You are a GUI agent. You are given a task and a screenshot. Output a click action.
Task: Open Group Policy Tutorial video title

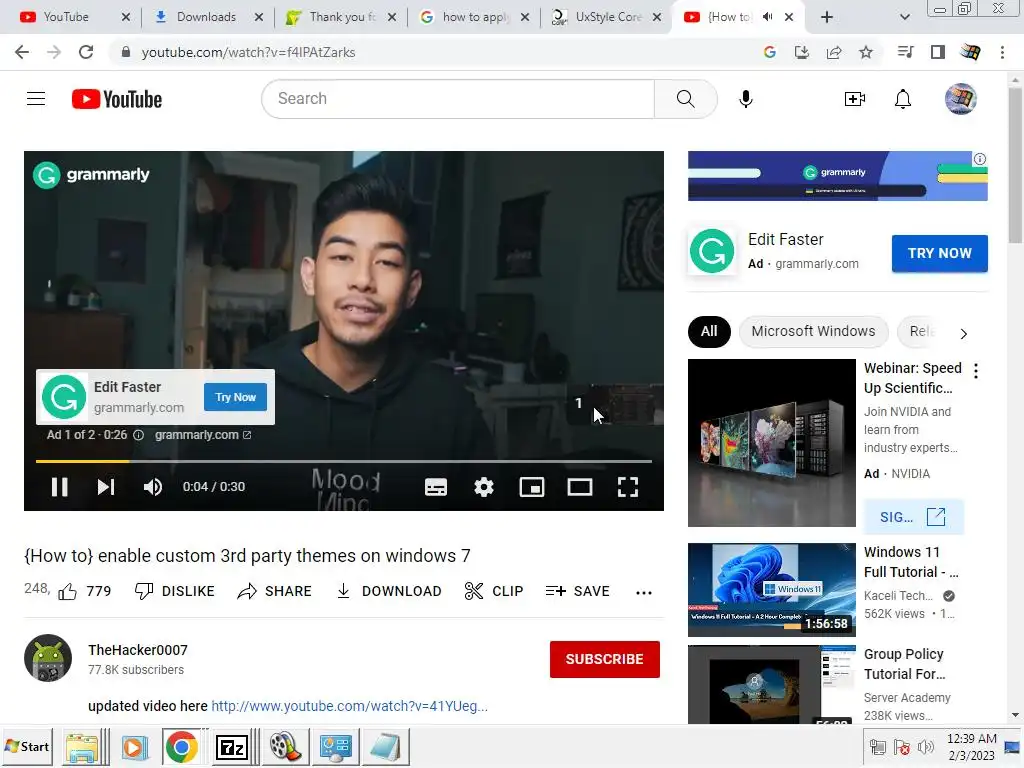click(x=904, y=664)
